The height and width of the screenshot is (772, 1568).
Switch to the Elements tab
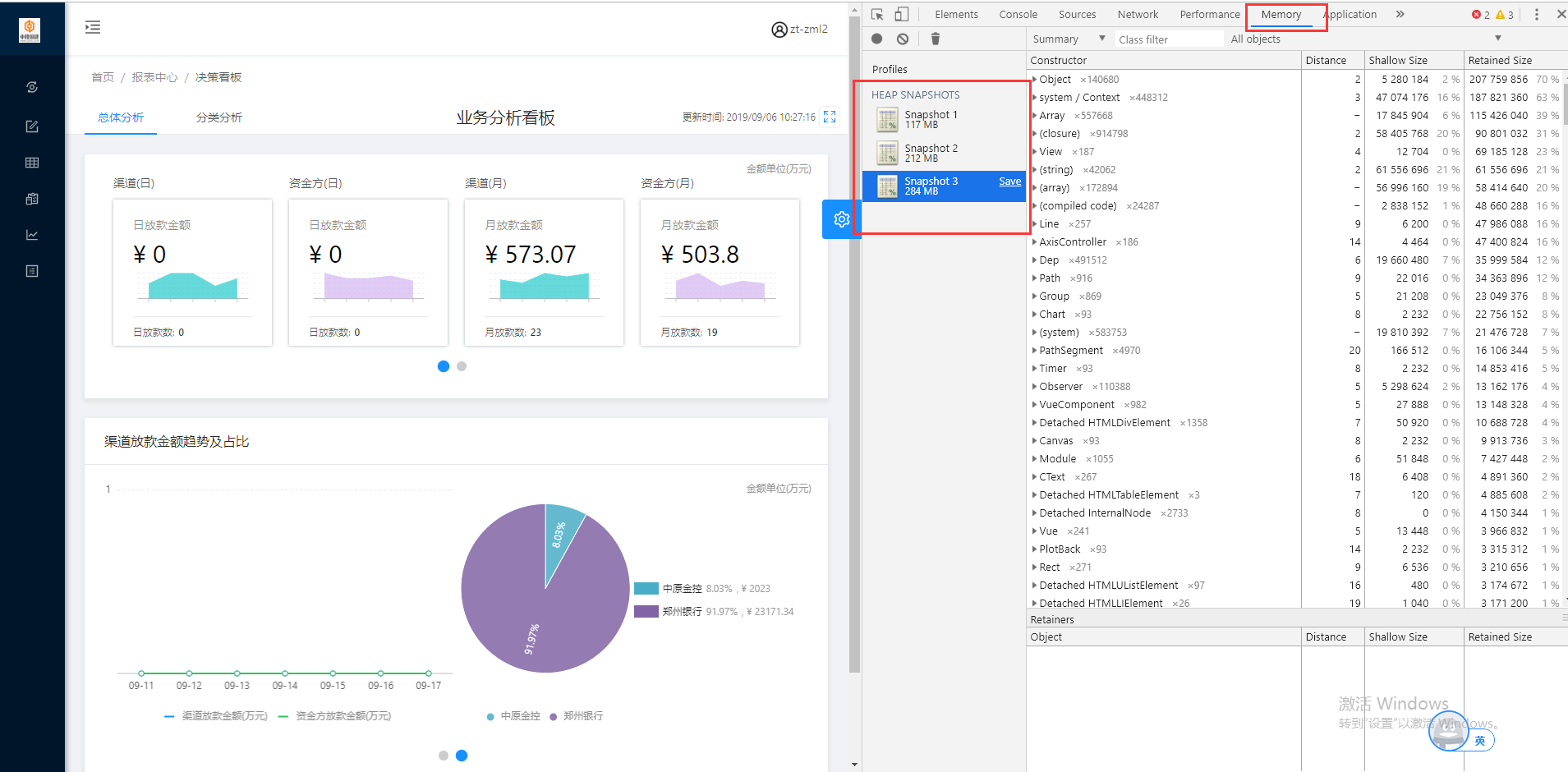click(956, 15)
